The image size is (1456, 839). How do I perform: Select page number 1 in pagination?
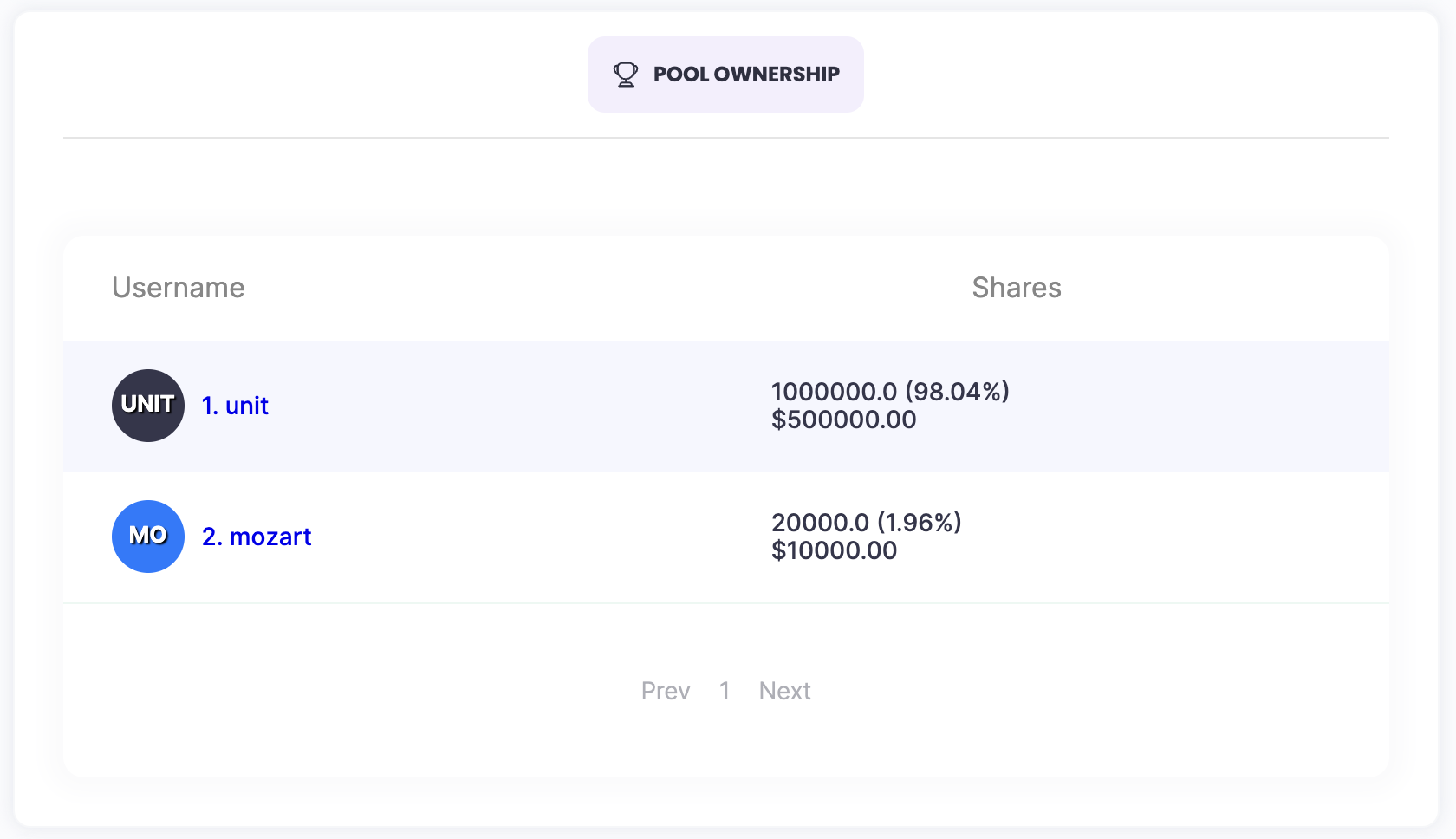(724, 691)
